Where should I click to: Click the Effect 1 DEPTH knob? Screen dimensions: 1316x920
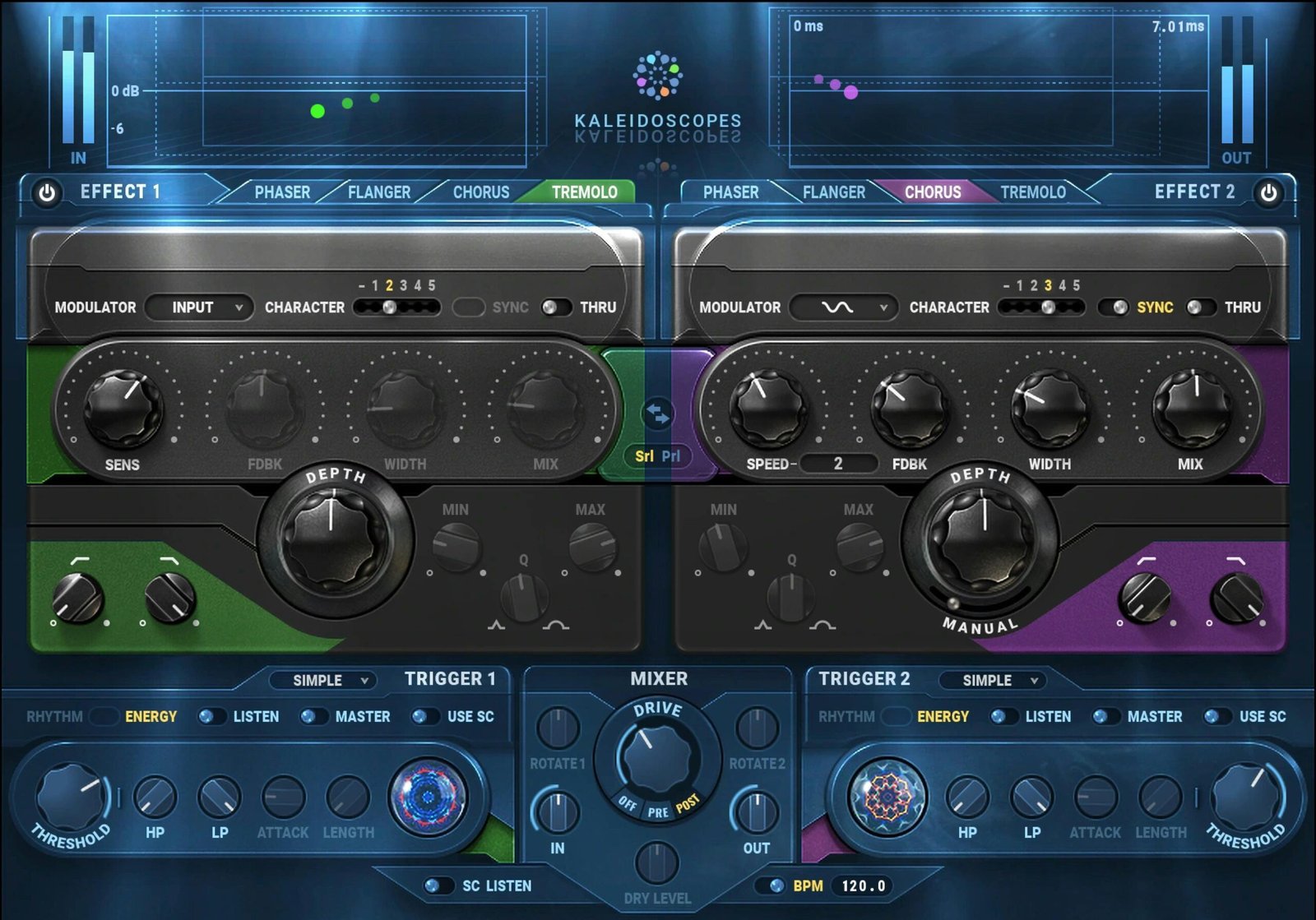point(333,540)
